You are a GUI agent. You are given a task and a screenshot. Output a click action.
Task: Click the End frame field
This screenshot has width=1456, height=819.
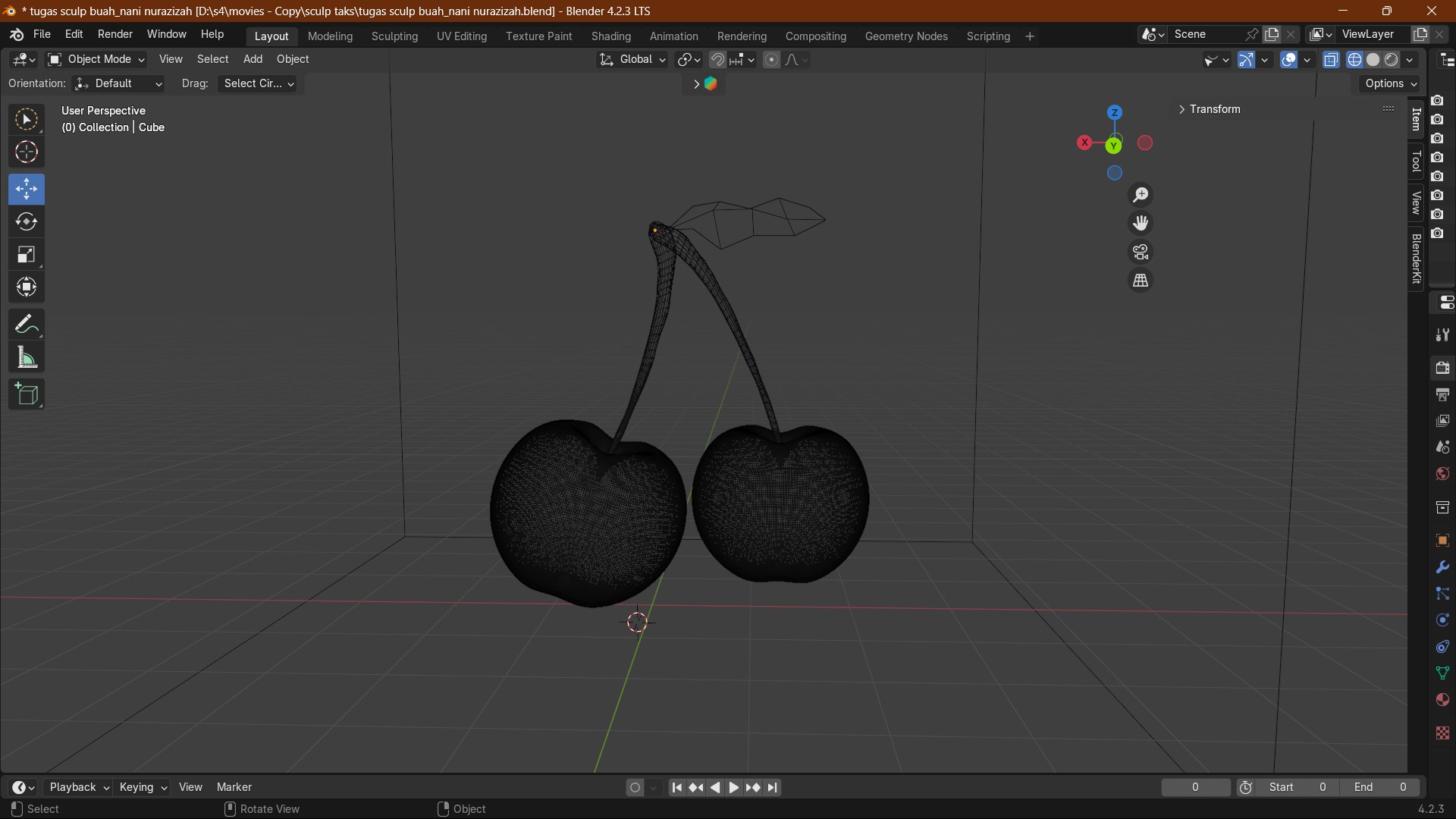pos(1380,787)
